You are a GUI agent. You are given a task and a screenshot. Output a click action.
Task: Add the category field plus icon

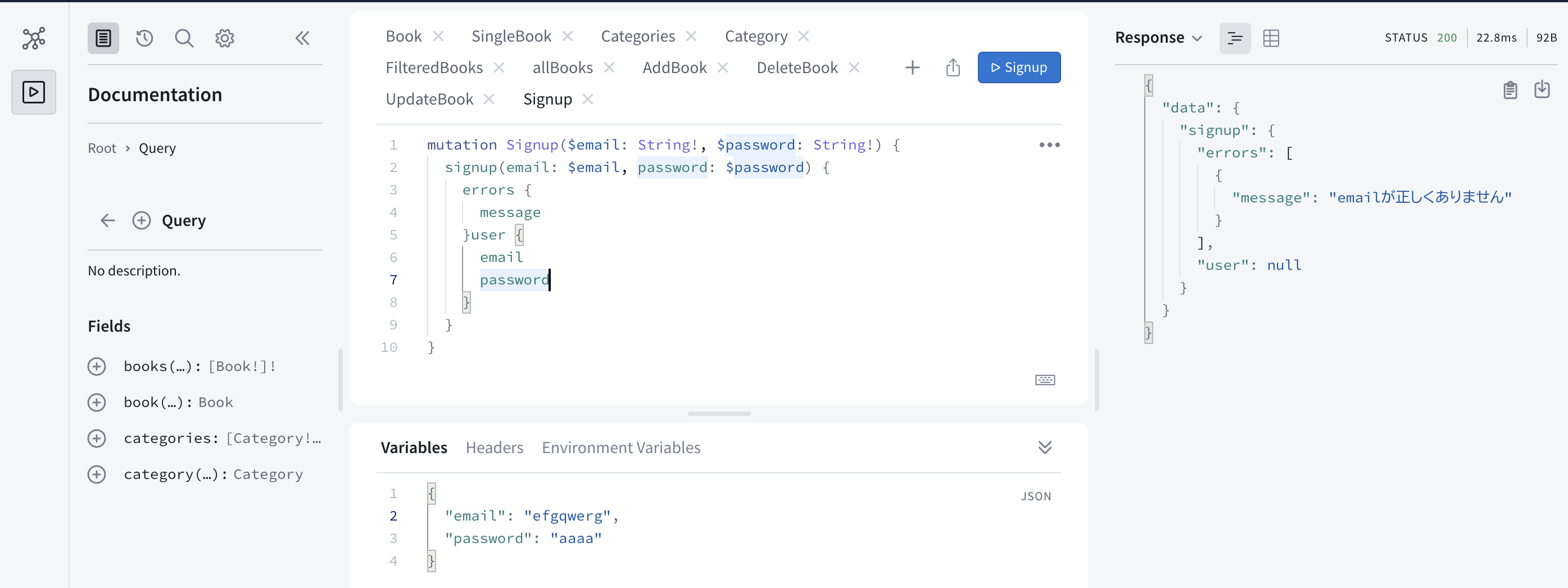point(97,474)
